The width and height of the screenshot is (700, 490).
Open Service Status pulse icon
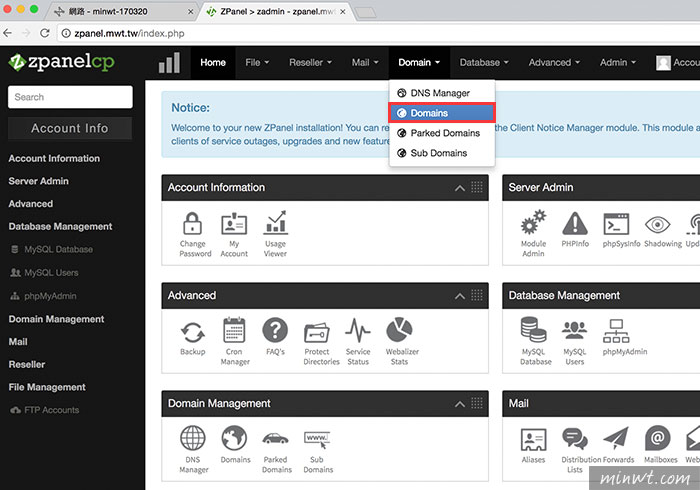click(x=358, y=331)
